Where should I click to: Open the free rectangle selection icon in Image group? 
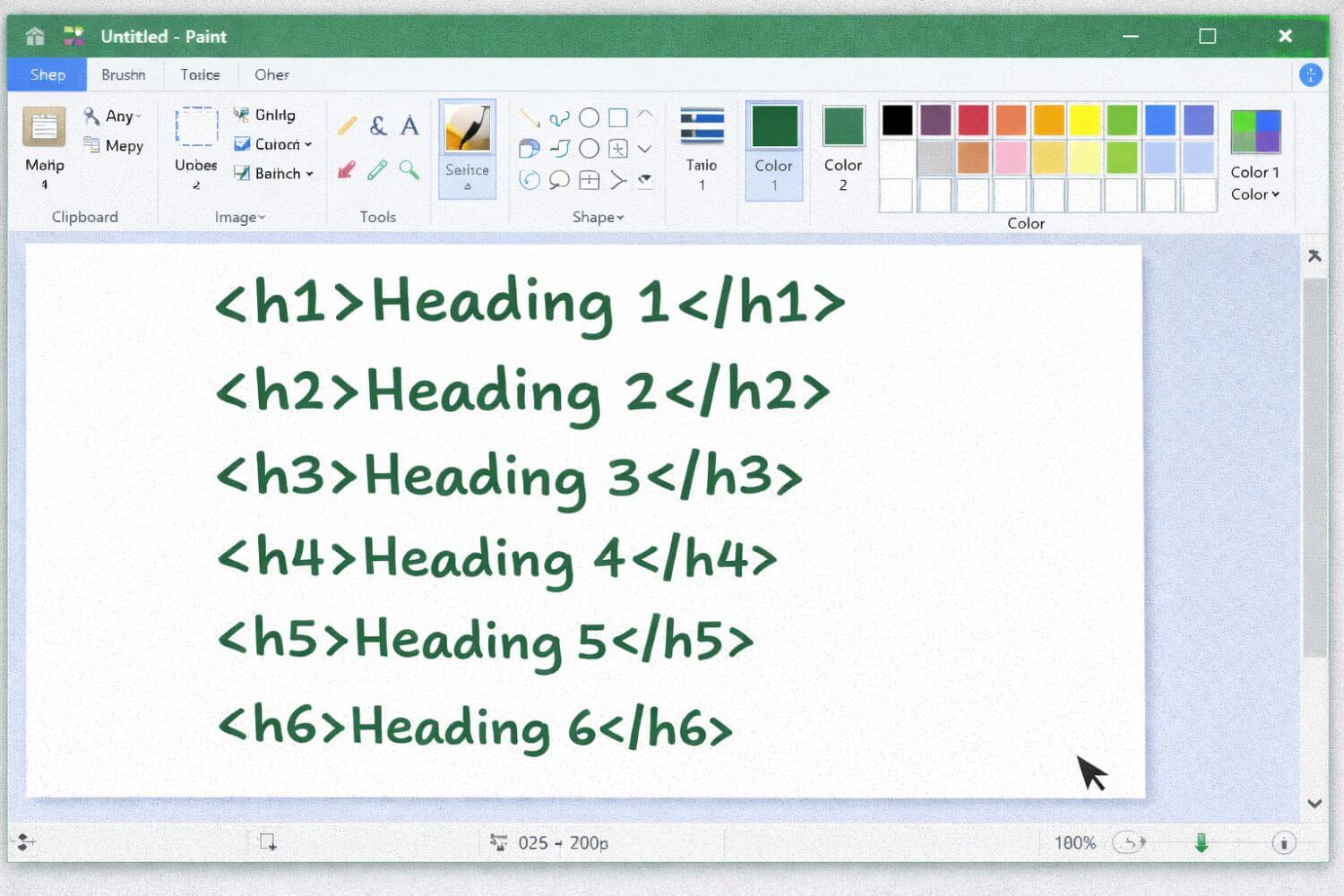point(194,125)
